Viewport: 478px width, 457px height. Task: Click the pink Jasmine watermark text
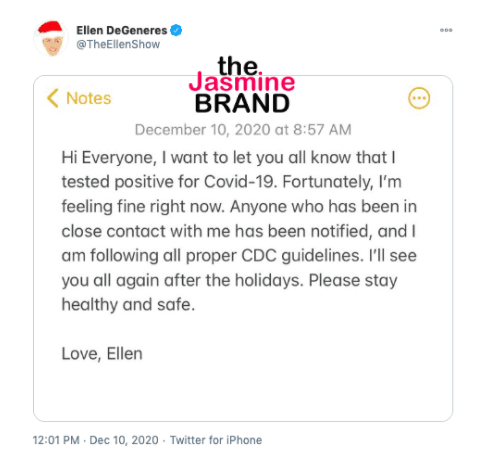[242, 82]
